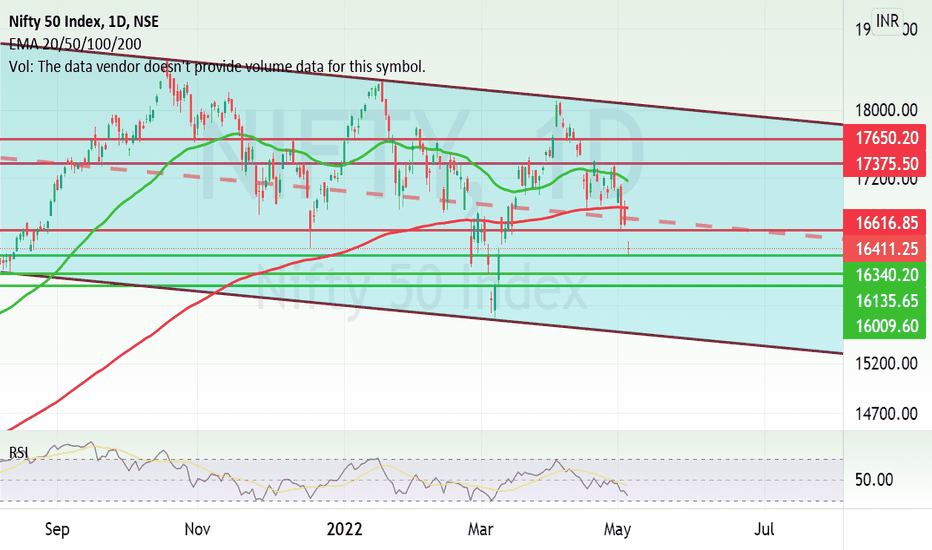Image resolution: width=932 pixels, height=550 pixels.
Task: Click the Nov date axis label
Action: coord(197,529)
